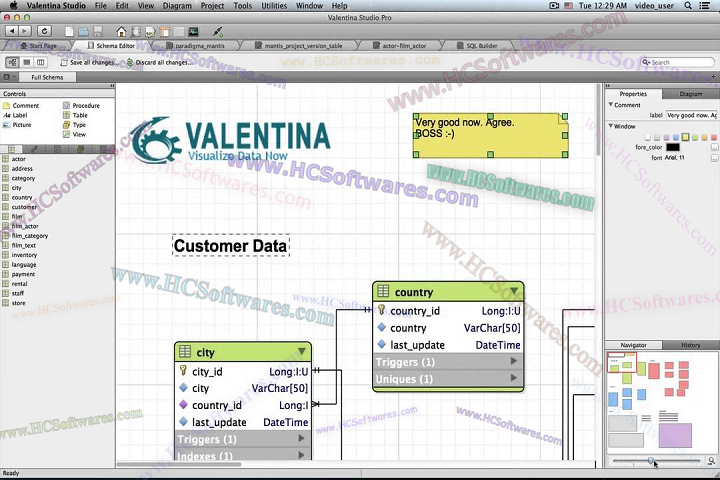Choose the green window color swatch
Screen dimensions: 720x480
[695, 137]
